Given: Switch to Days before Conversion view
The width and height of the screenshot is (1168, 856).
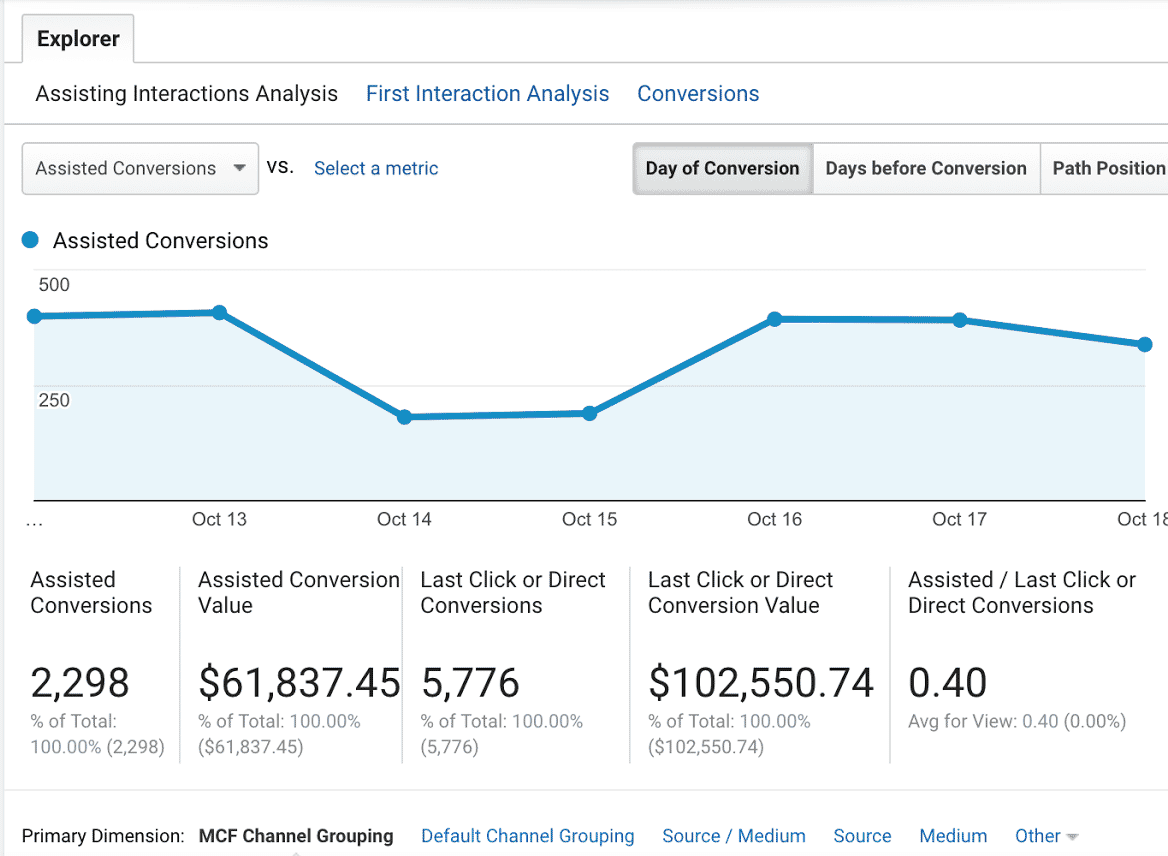Looking at the screenshot, I should click(x=925, y=168).
